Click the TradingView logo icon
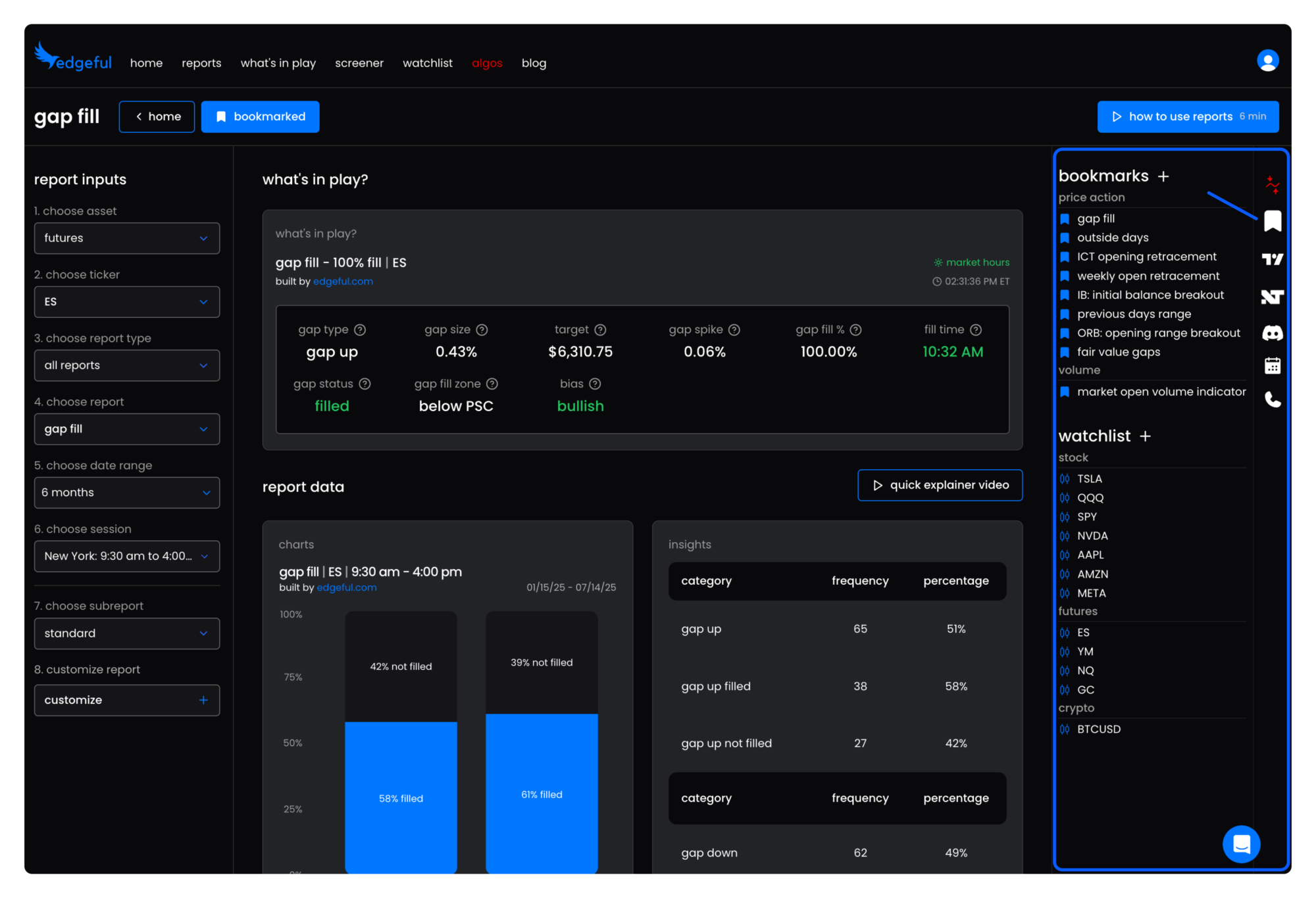This screenshot has height=898, width=1316. 1272,259
